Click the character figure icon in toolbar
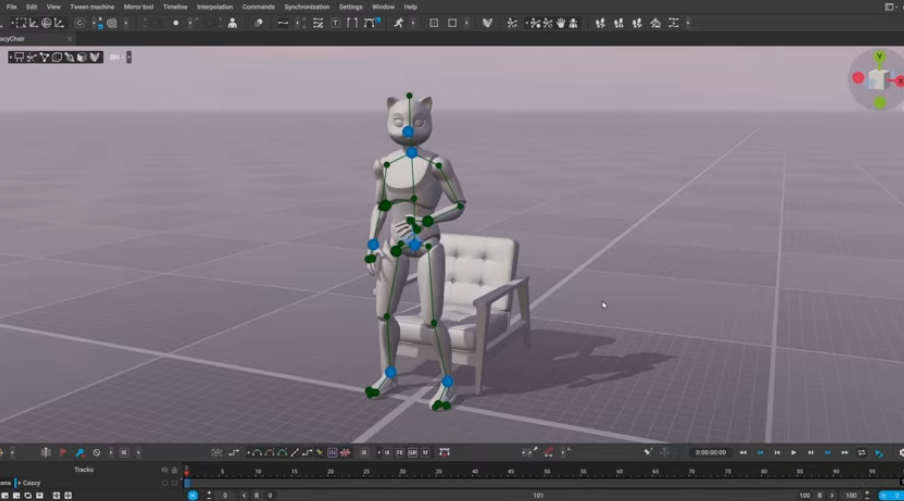The height and width of the screenshot is (501, 904). click(x=232, y=23)
